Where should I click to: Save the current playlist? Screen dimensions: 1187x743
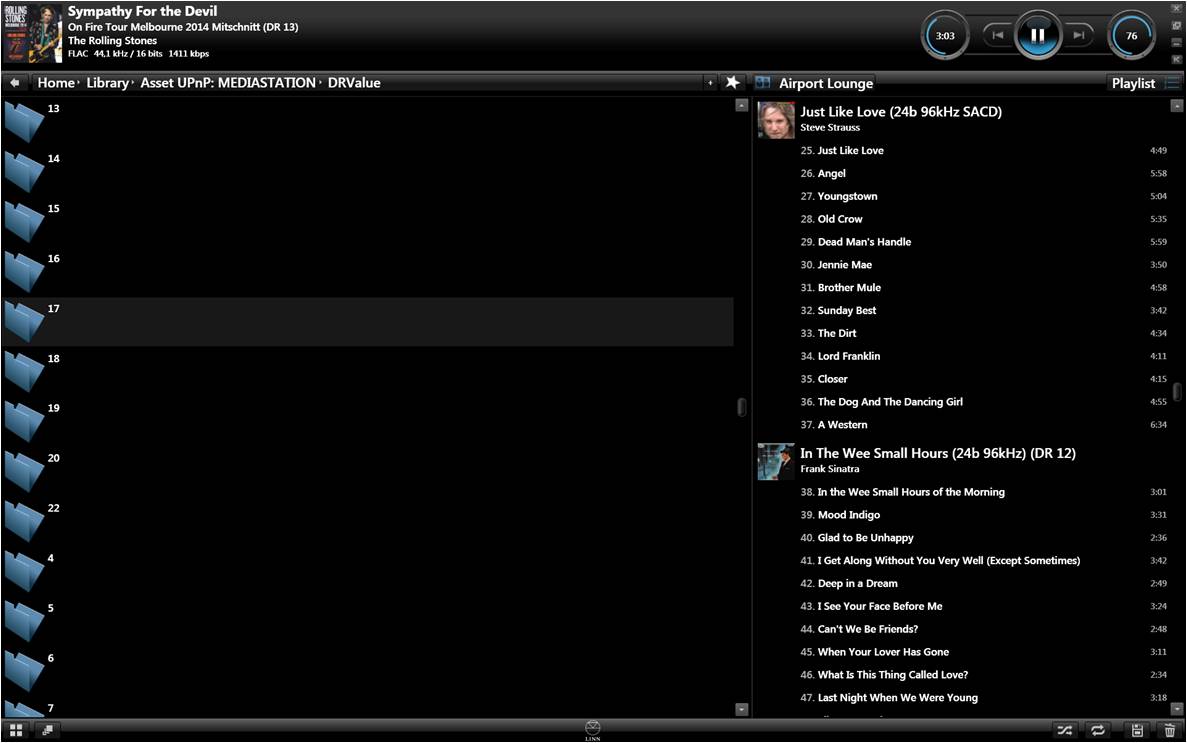pyautogui.click(x=1137, y=731)
